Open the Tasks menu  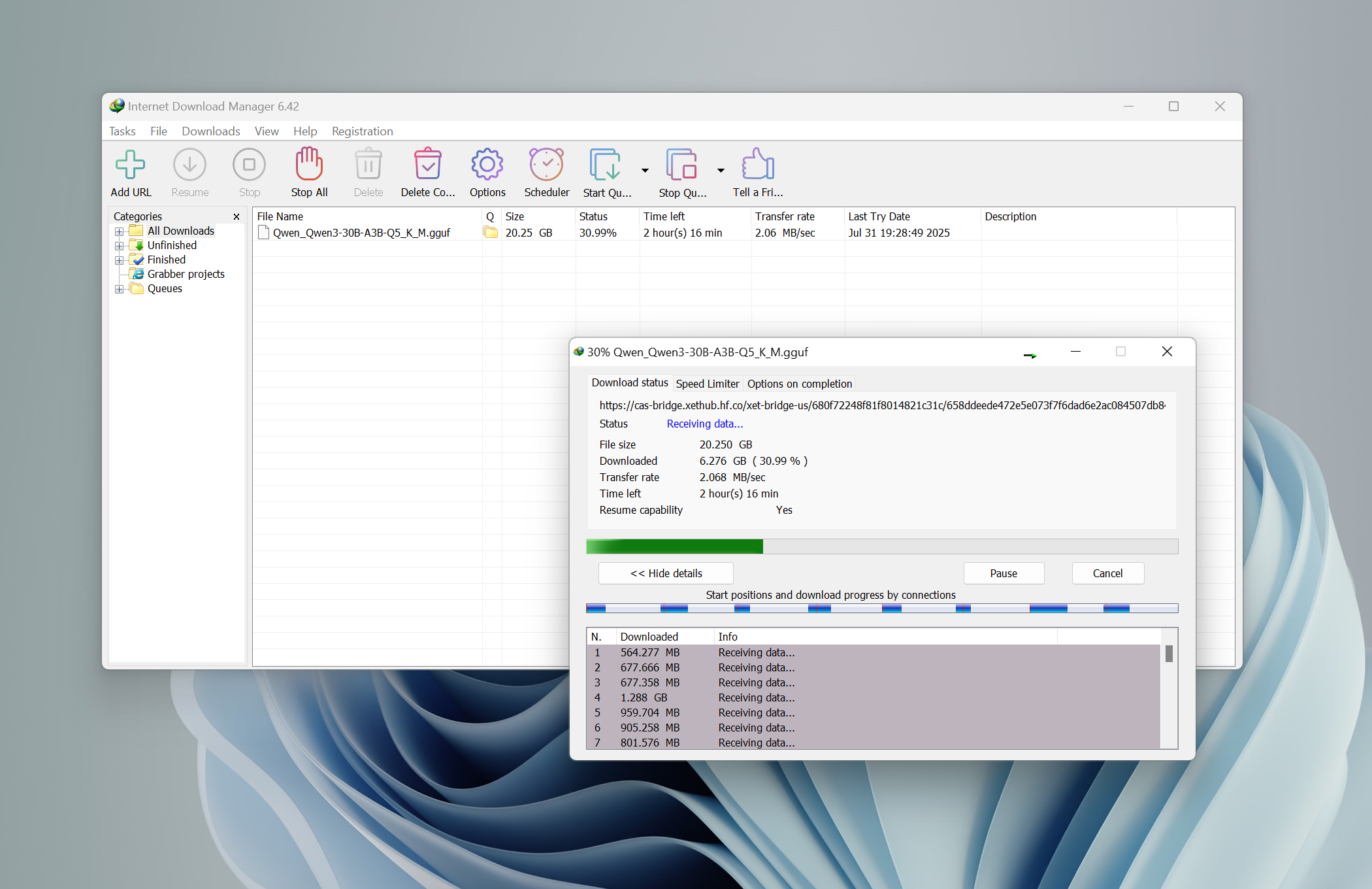[x=122, y=131]
